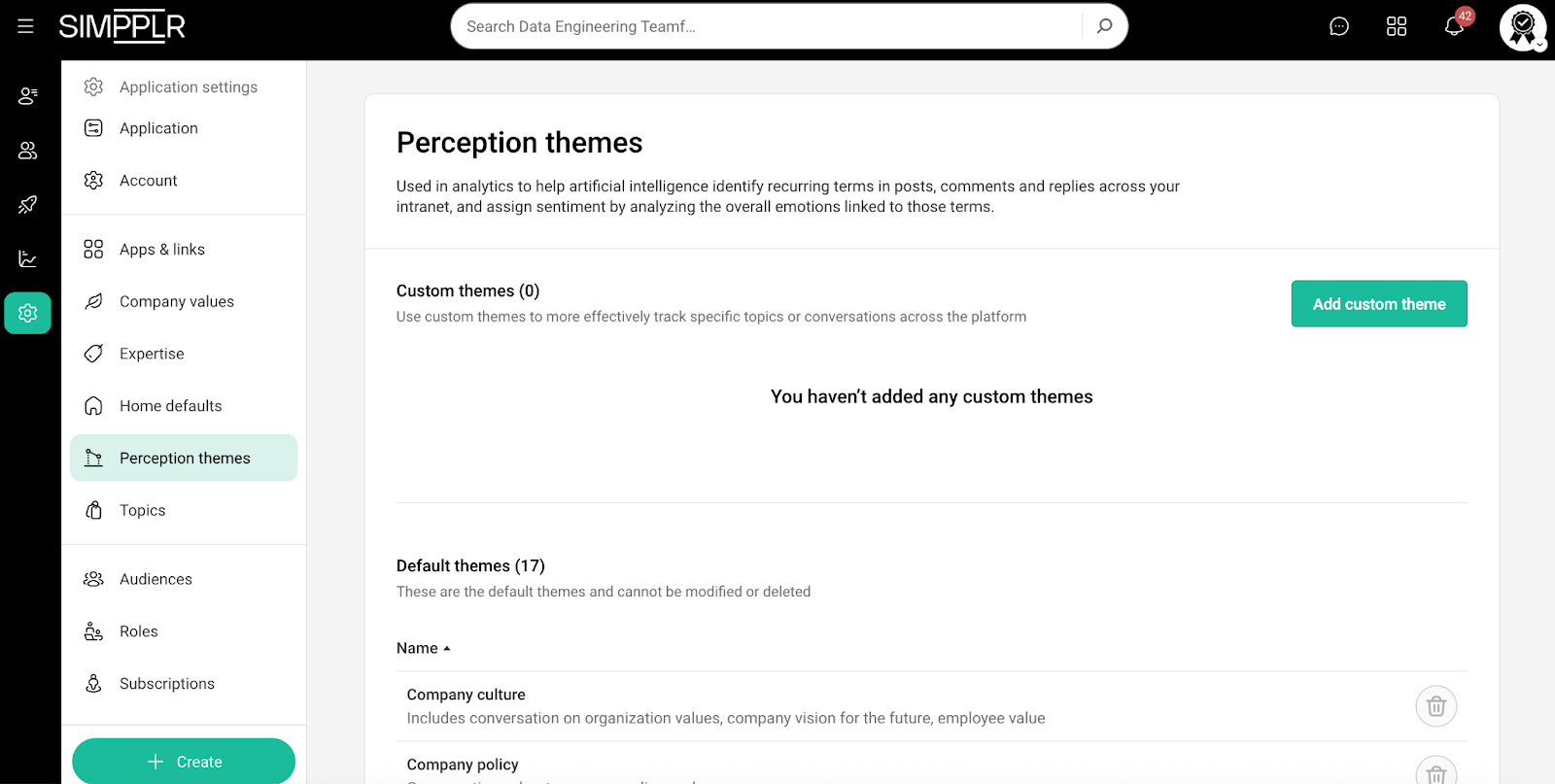Open the people icon in left rail
Screen dimensions: 1555x784
[27, 151]
